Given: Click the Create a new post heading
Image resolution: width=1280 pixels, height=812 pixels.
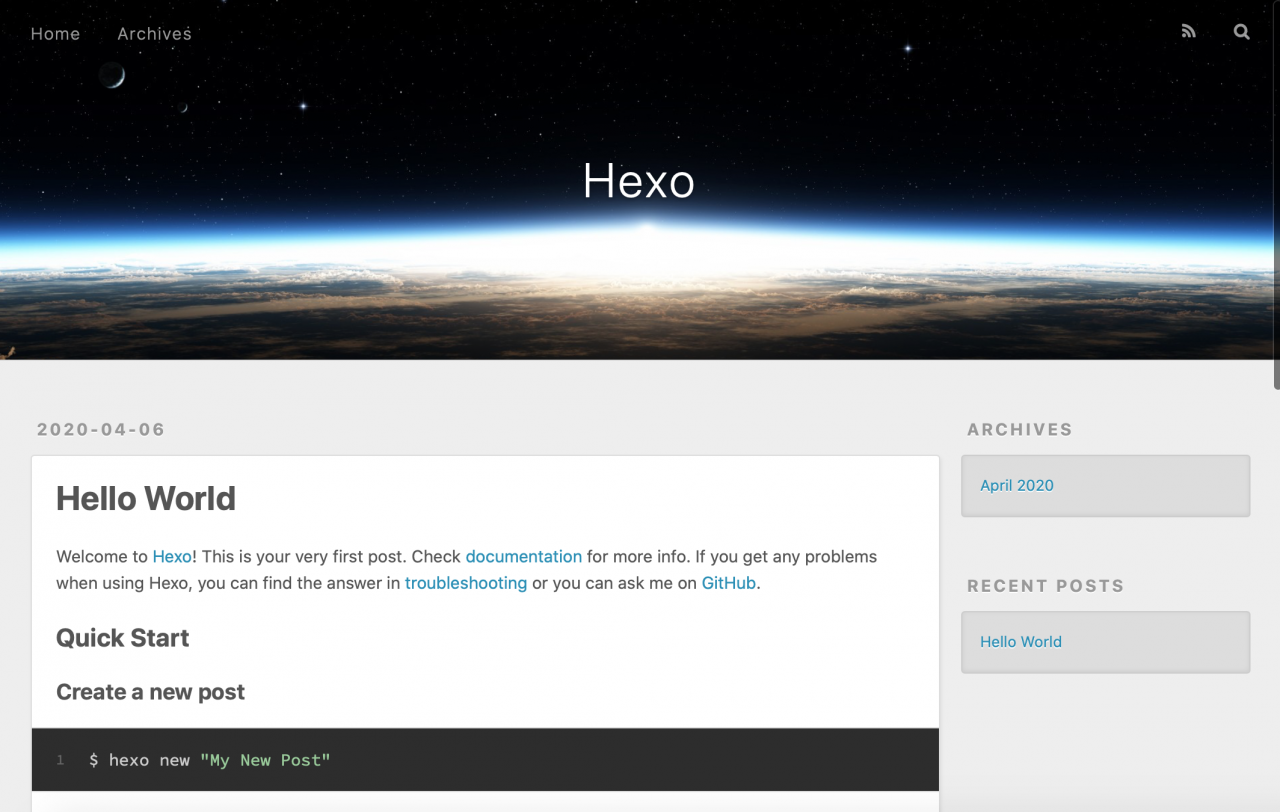Looking at the screenshot, I should (150, 692).
